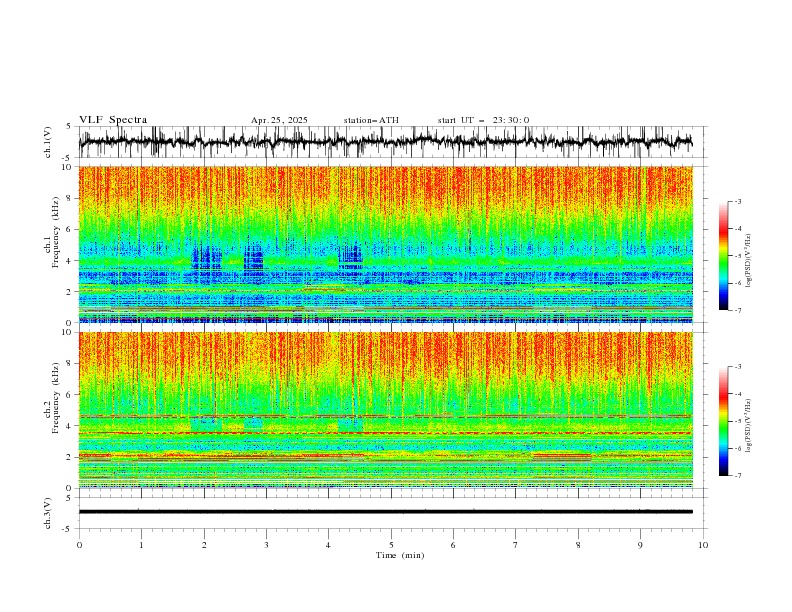The width and height of the screenshot is (792, 612).
Task: Click the "6" frequency tick on ch.2 spectrogram
Action: pyautogui.click(x=71, y=395)
